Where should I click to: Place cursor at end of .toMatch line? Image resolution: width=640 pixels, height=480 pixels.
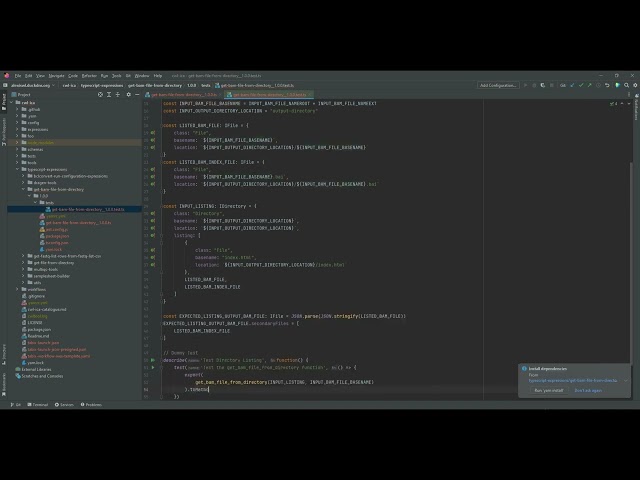point(209,390)
